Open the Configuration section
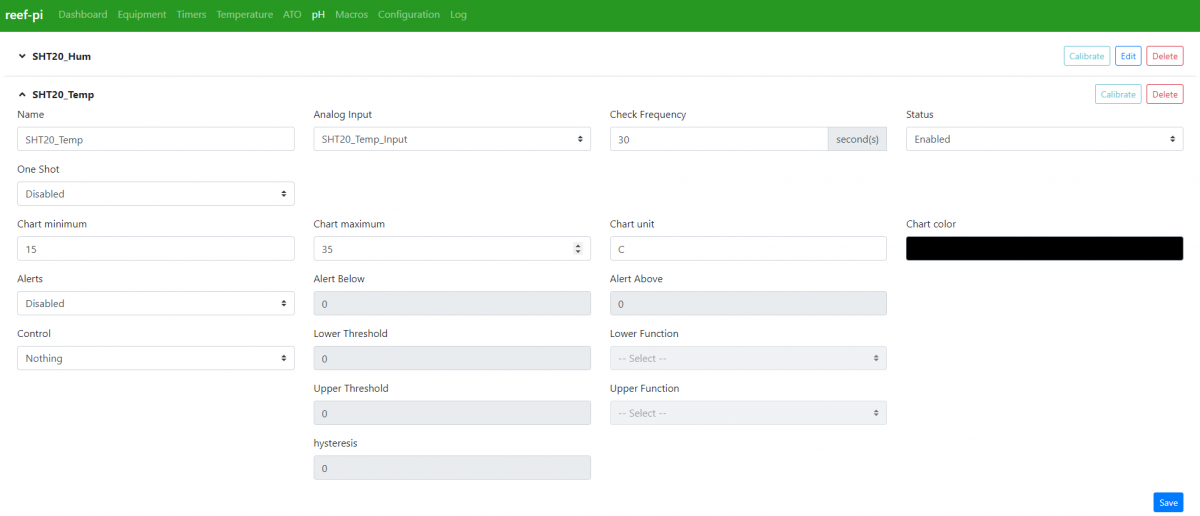Screen dimensions: 1200x516 coord(409,15)
